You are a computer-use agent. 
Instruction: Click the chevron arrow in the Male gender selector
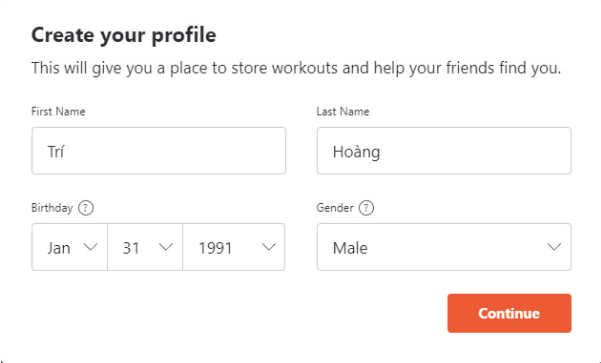point(554,247)
